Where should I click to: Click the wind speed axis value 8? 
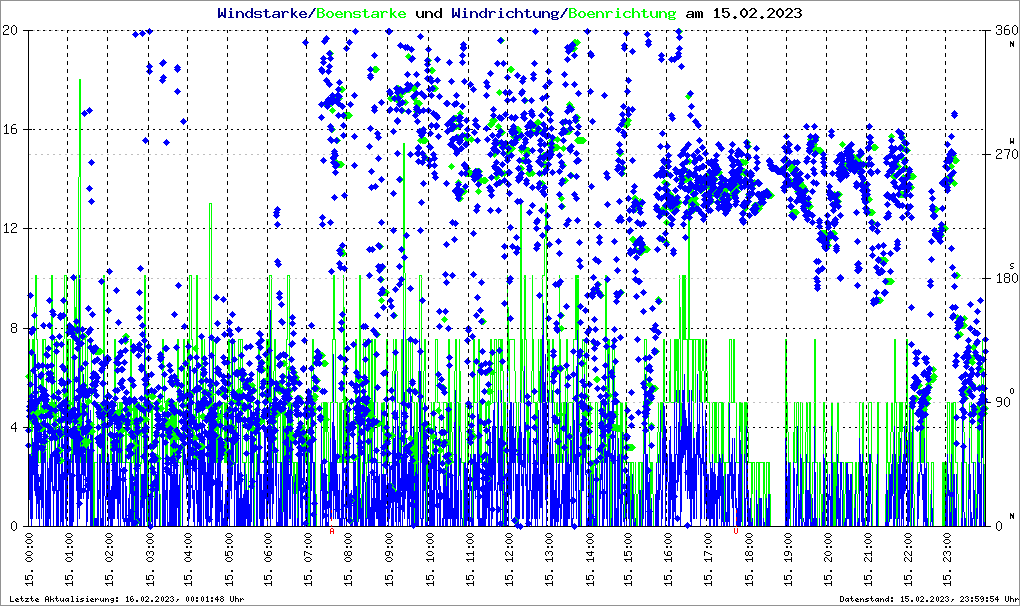pyautogui.click(x=14, y=328)
